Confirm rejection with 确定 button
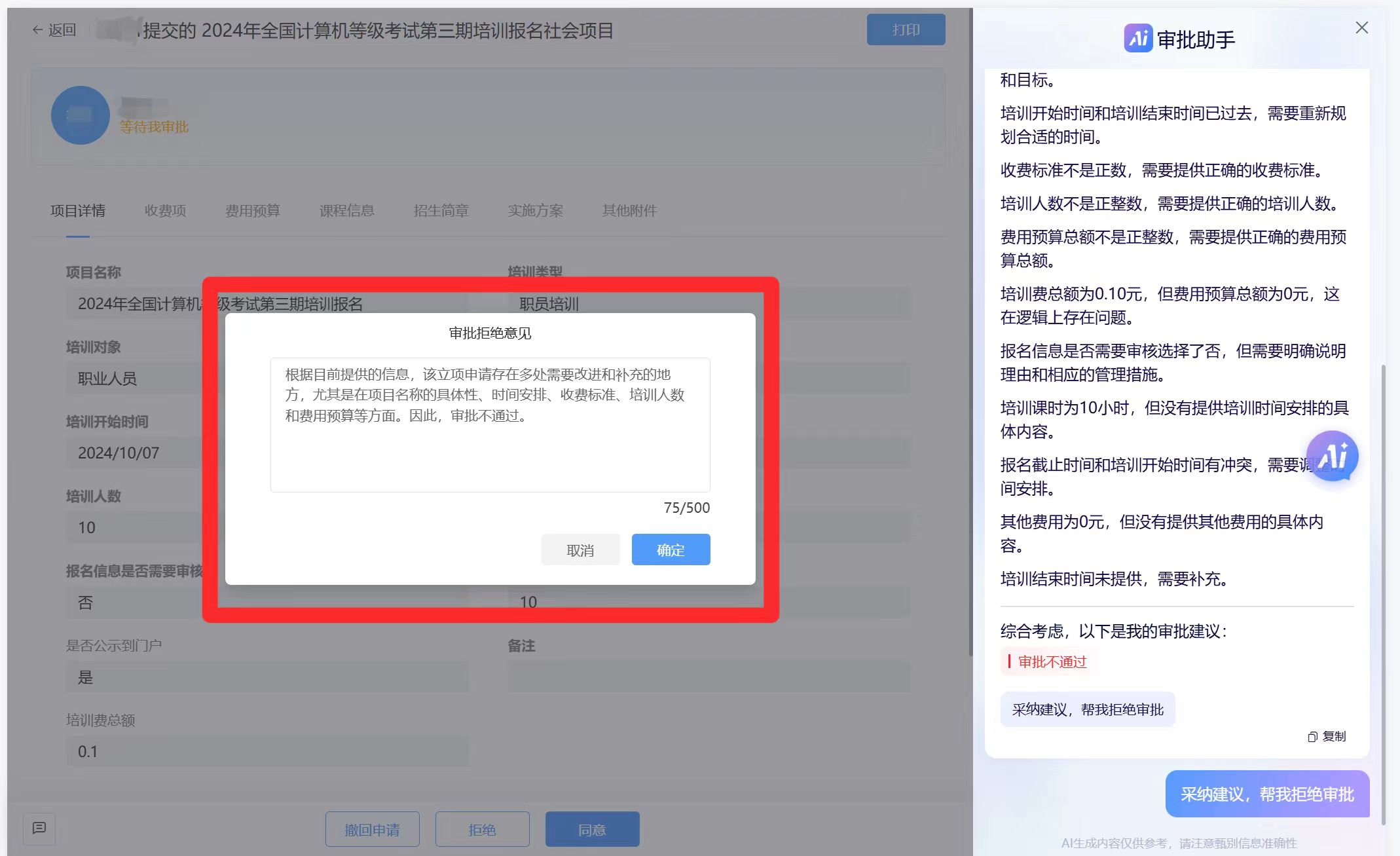1400x856 pixels. pyautogui.click(x=671, y=549)
